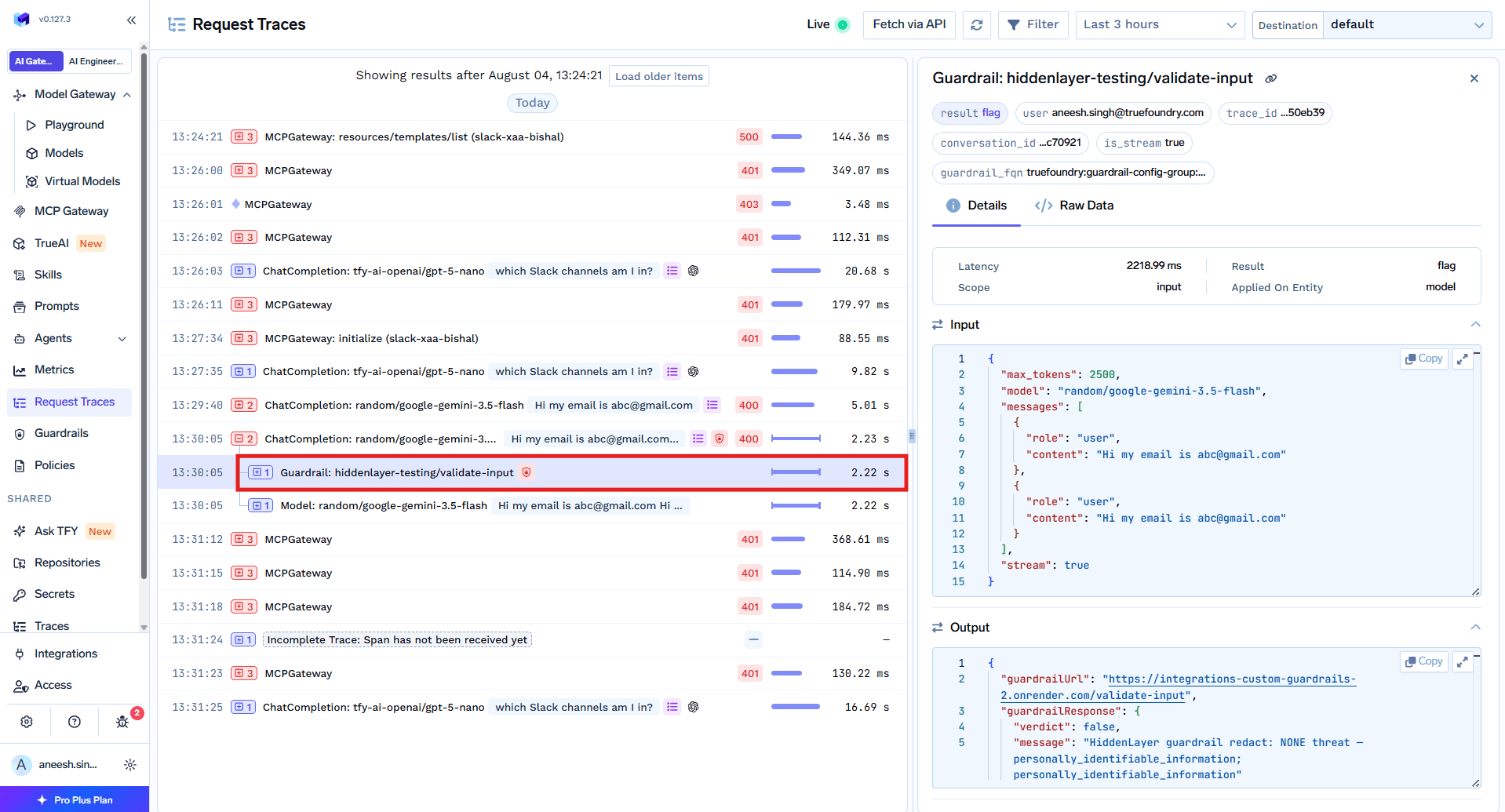Viewport: 1505px width, 812px height.
Task: Open guardrailUrl link in Output
Action: point(1179,687)
